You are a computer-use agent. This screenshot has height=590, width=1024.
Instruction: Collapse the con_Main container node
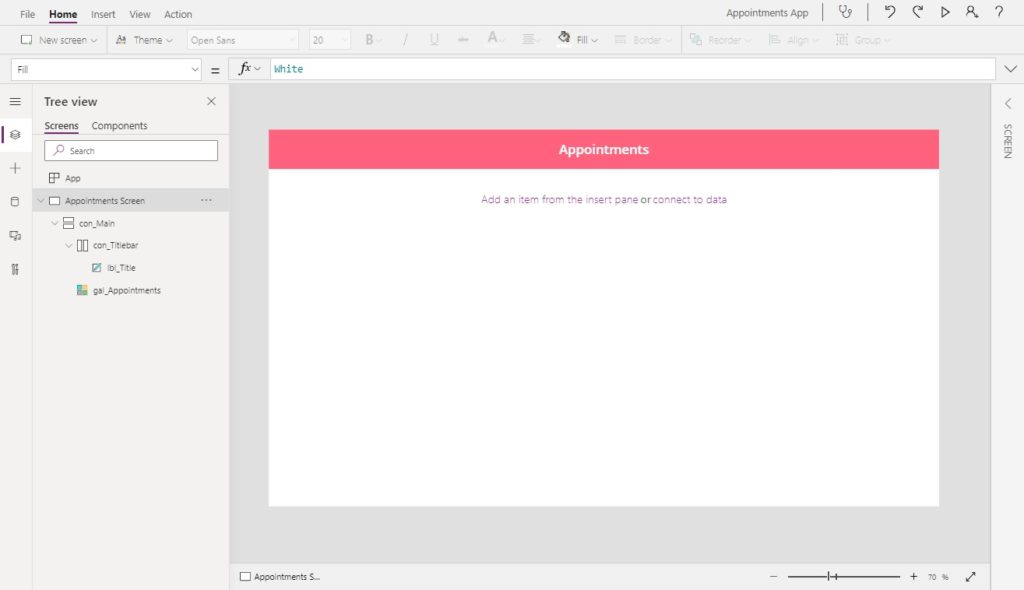[55, 223]
